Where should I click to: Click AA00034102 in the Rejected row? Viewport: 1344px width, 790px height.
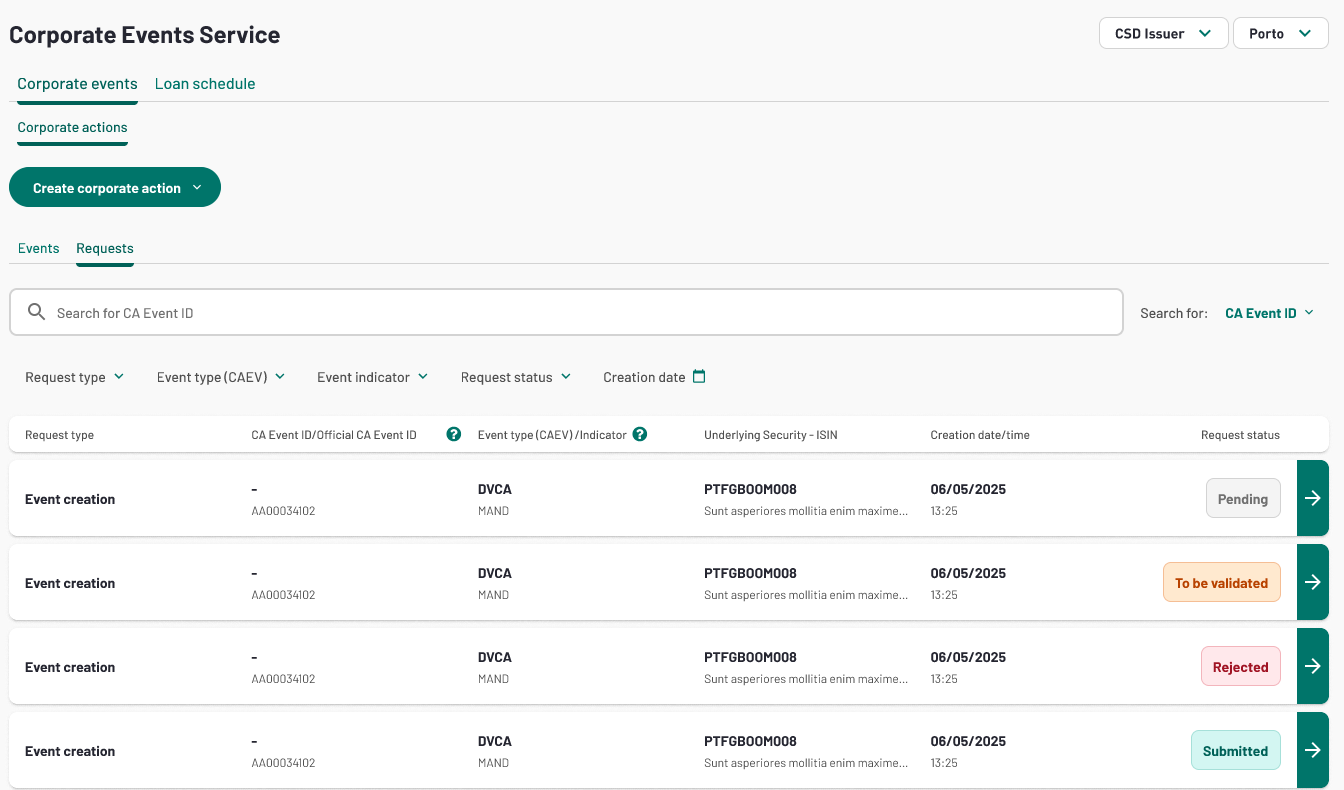coord(283,679)
